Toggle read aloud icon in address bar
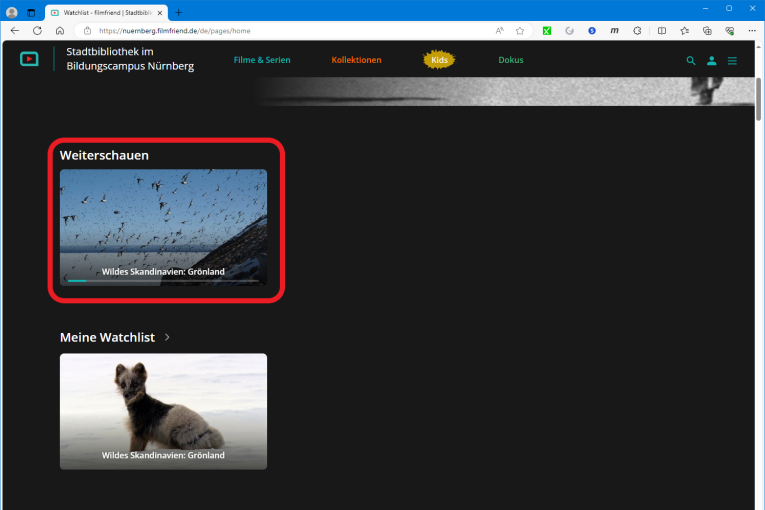This screenshot has height=510, width=765. tap(499, 31)
